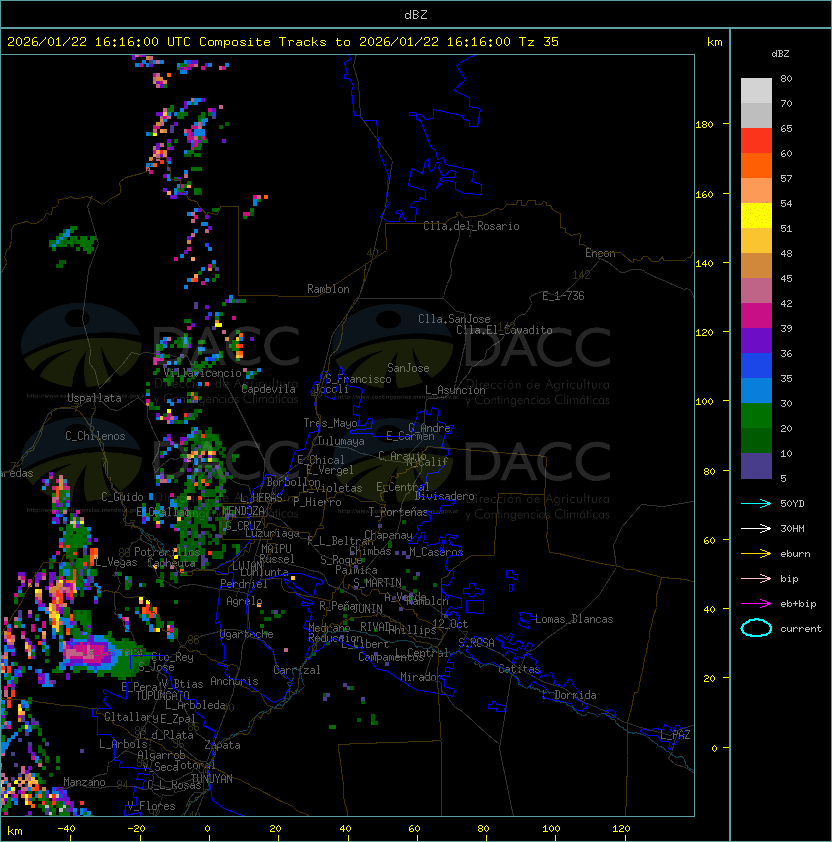The image size is (832, 842).
Task: Click the 'Capdevila' map label
Action: pyautogui.click(x=268, y=389)
